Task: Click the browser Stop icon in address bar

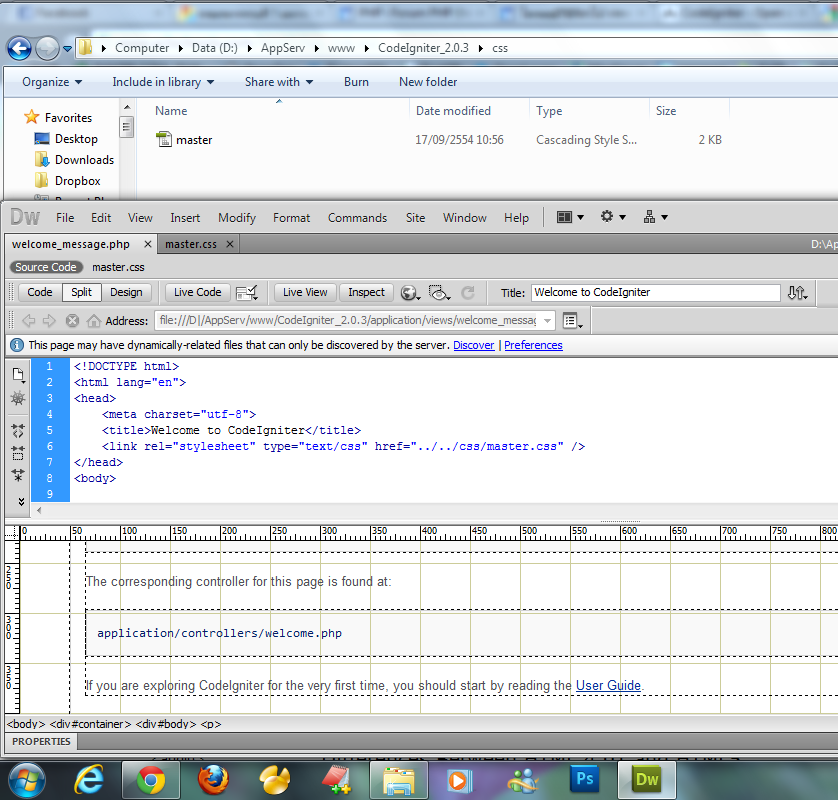Action: click(72, 321)
